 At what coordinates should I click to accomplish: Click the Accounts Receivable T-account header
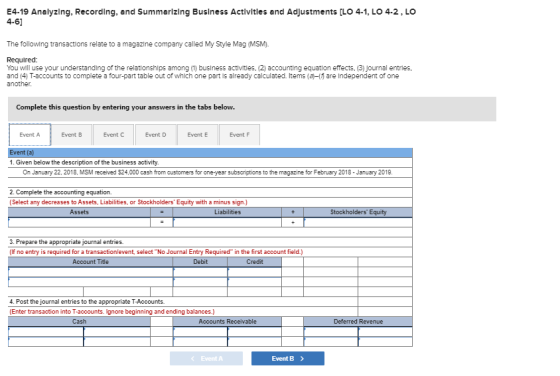click(227, 321)
